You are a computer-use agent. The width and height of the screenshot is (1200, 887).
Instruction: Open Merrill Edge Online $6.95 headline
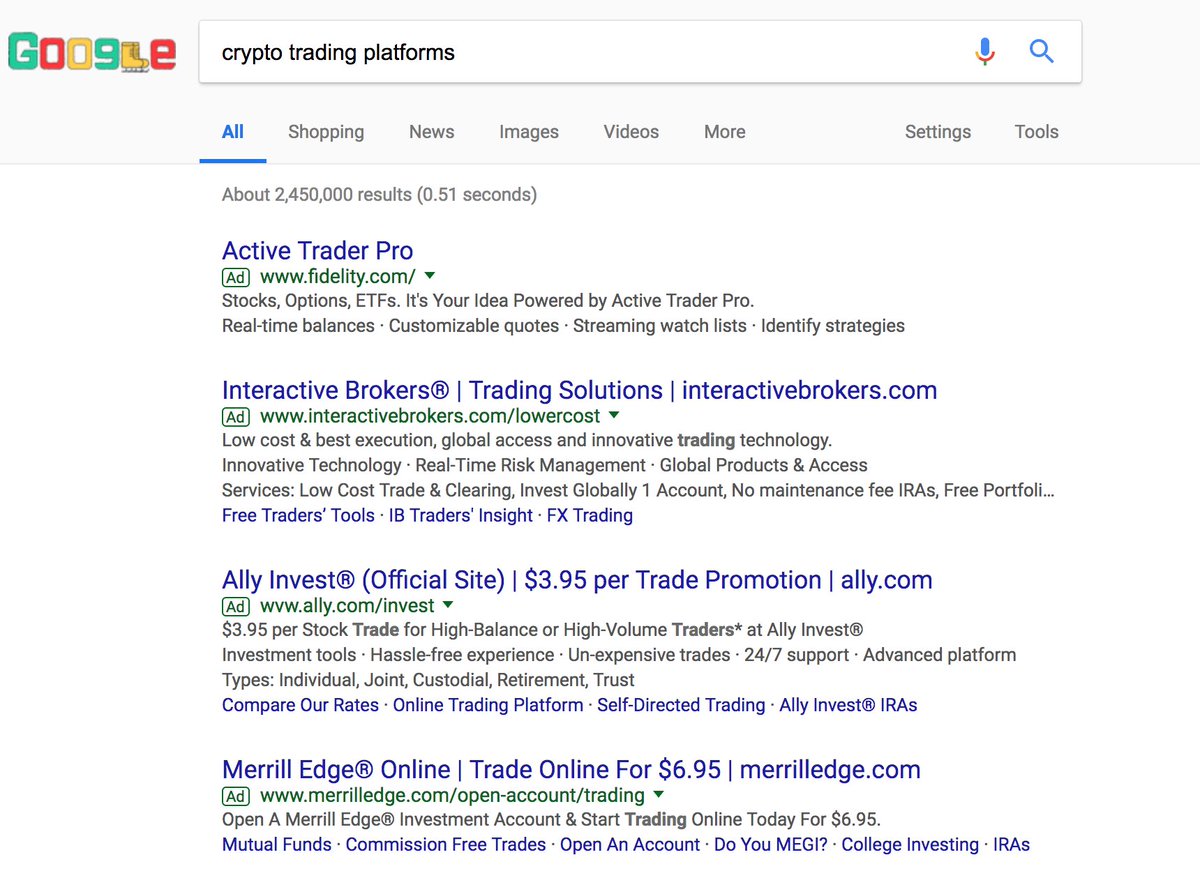[x=571, y=770]
